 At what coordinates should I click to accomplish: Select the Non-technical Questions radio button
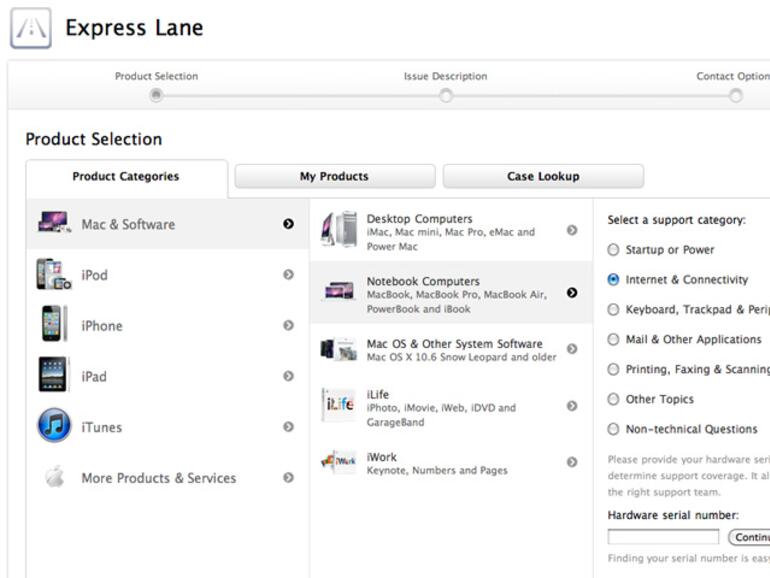[x=613, y=430]
